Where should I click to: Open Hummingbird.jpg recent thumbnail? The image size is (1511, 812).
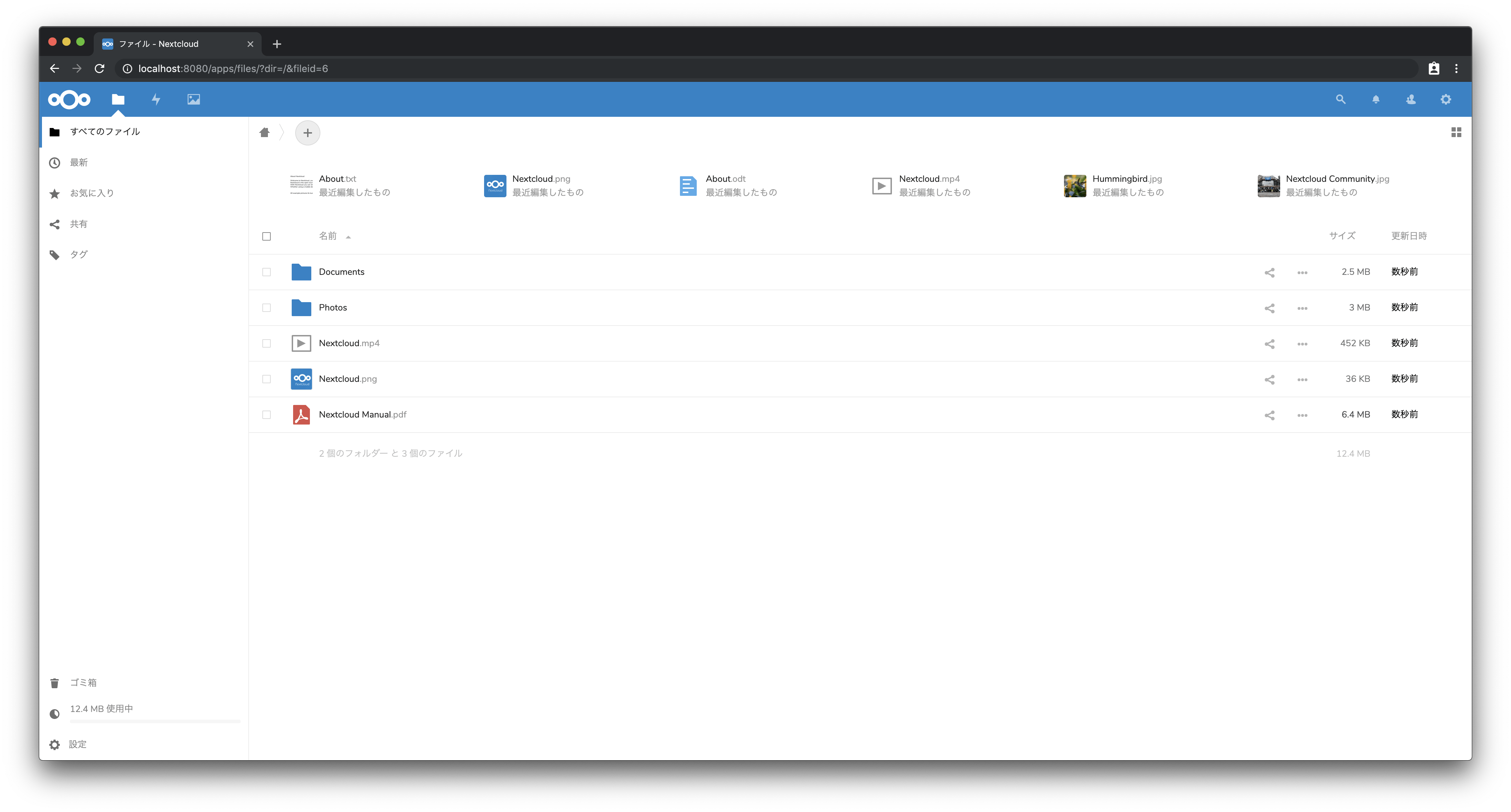coord(1074,186)
